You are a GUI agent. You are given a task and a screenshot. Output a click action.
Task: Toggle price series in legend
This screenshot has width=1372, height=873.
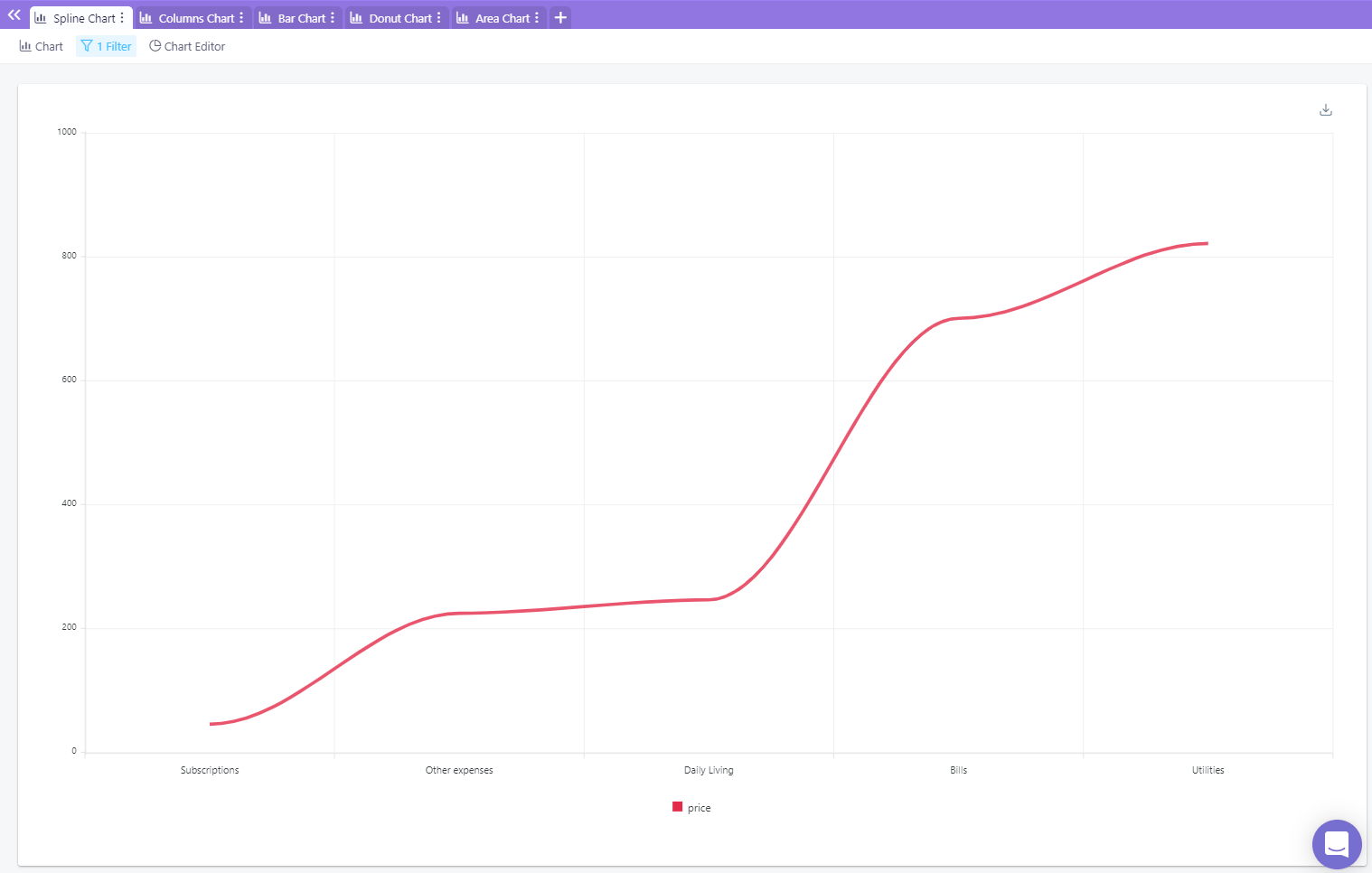[699, 808]
